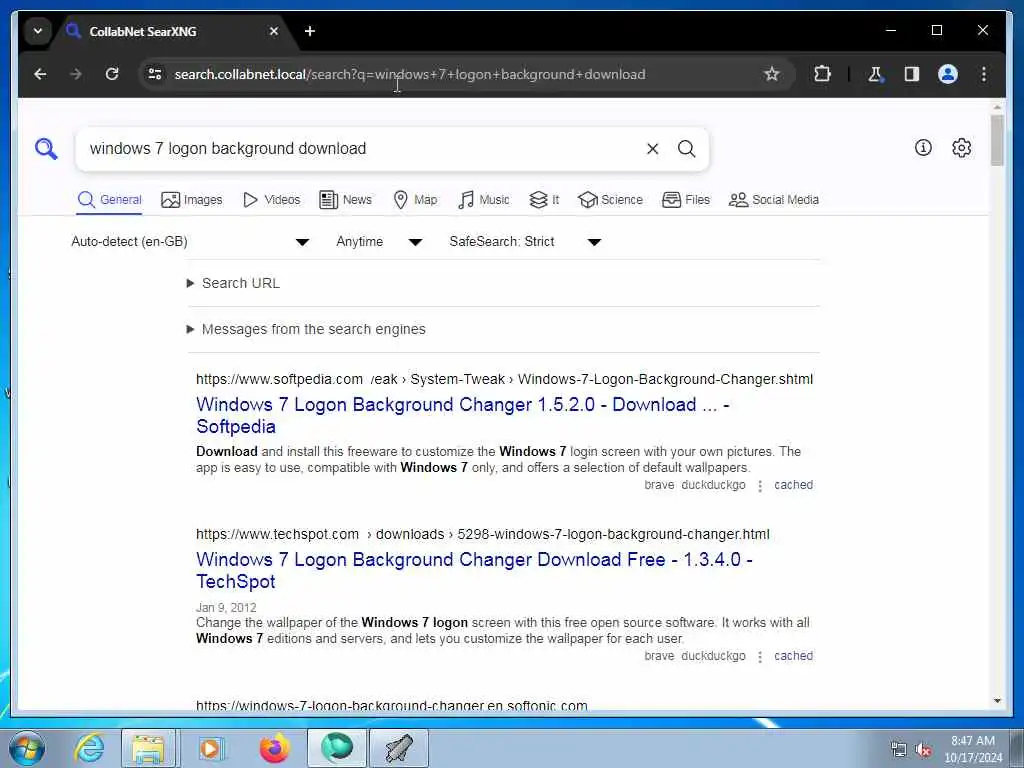Open more options dots for Softpedia result
The width and height of the screenshot is (1024, 768).
[x=760, y=486]
